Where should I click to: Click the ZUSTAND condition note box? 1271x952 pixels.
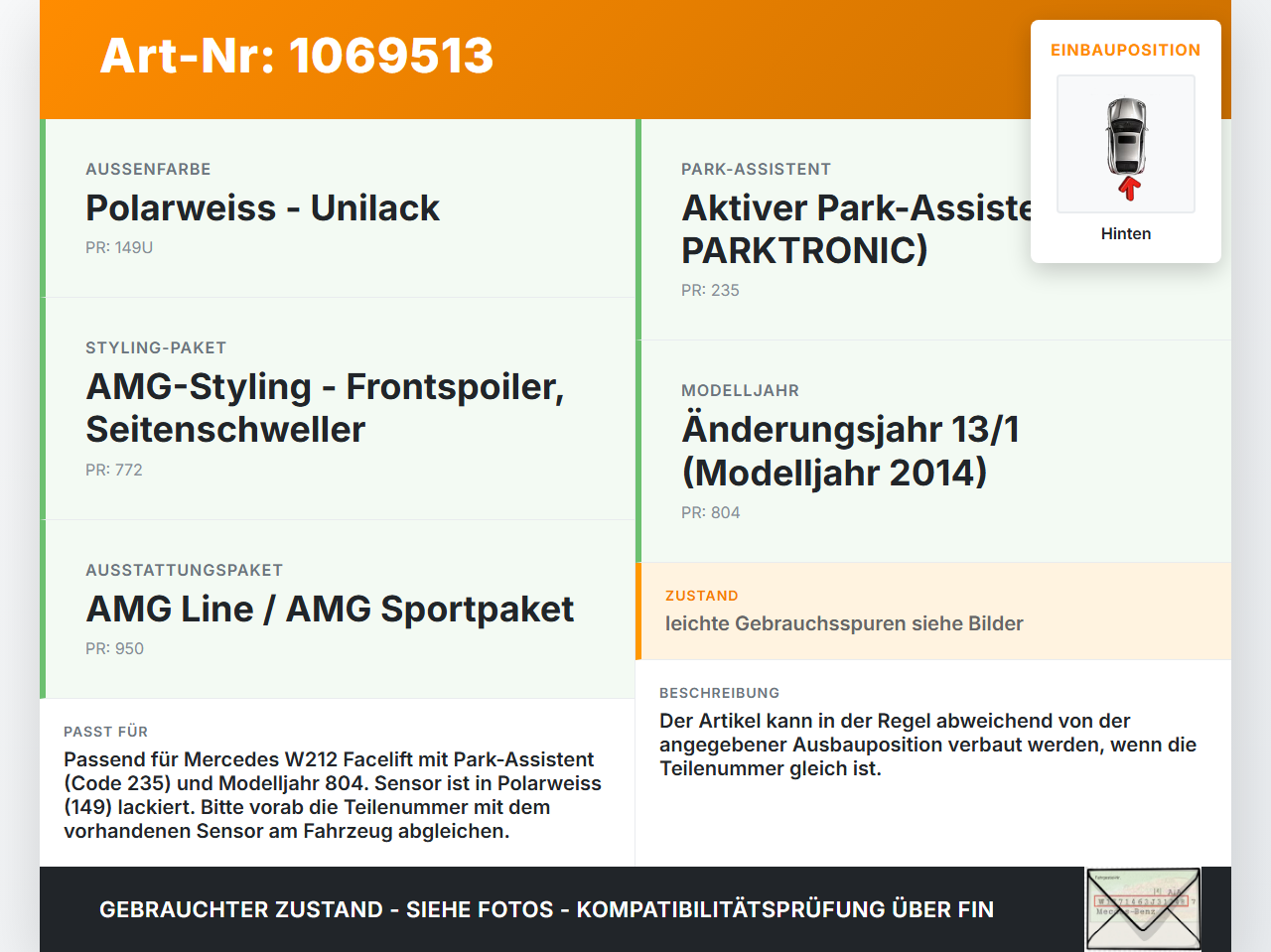933,612
